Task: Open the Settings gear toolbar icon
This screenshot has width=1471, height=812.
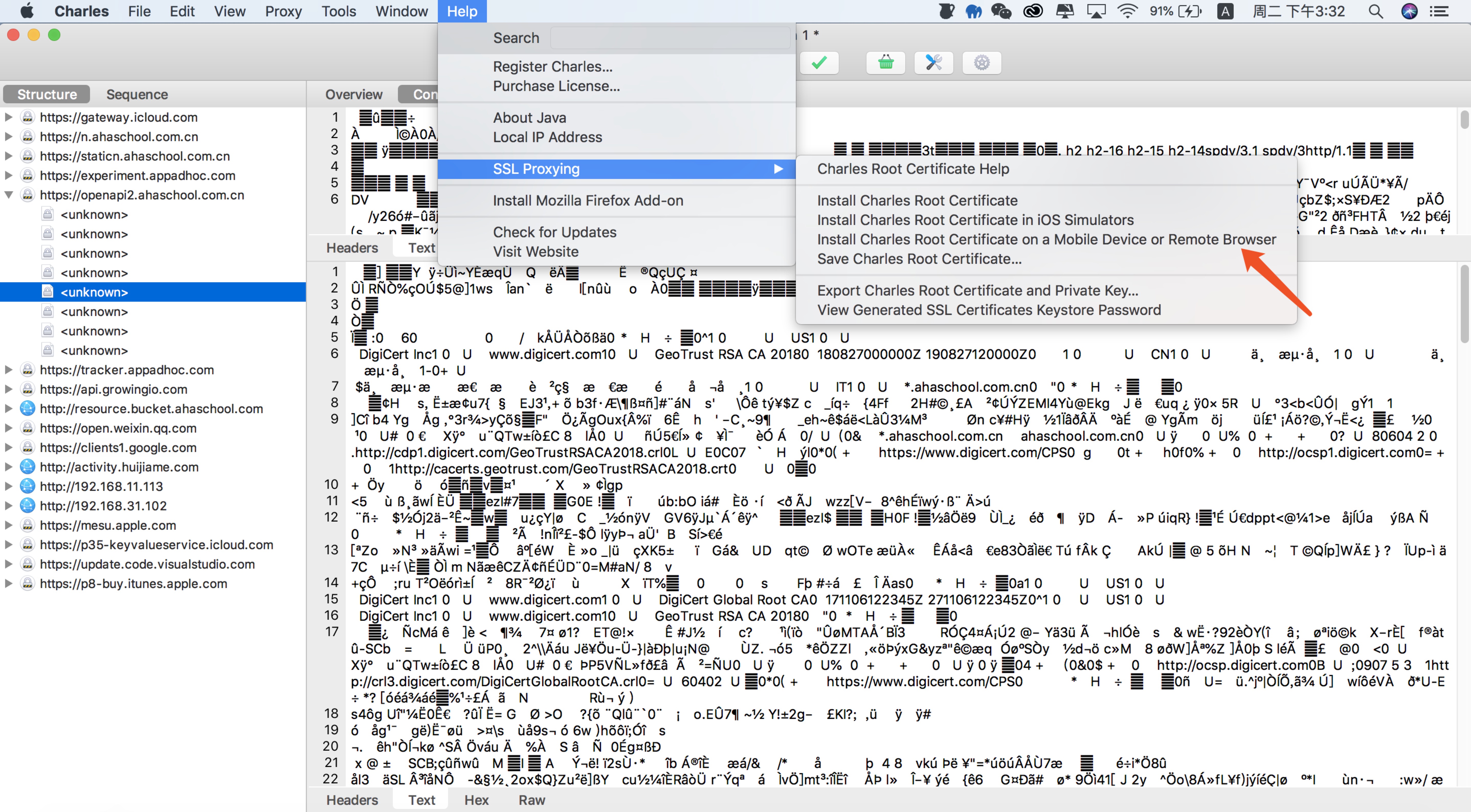Action: pos(982,63)
